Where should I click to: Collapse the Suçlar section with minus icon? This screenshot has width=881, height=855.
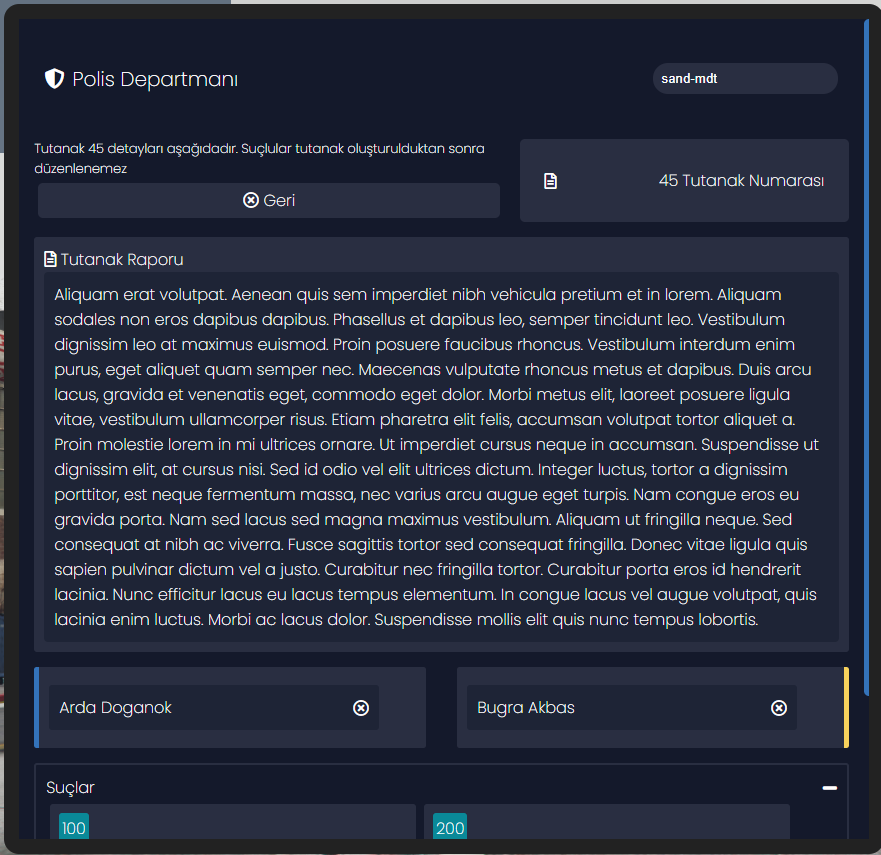[829, 788]
